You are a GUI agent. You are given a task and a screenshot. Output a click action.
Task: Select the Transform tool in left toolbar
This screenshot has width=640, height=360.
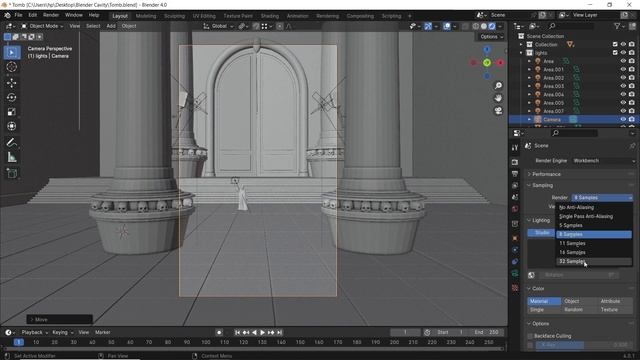point(11,126)
